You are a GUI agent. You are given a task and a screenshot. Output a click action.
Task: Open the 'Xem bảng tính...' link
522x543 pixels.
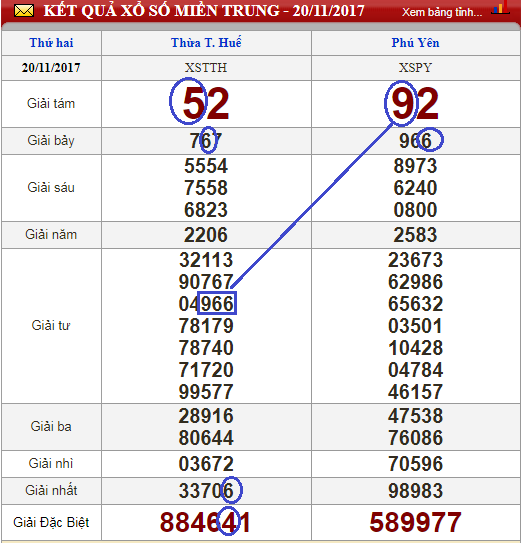click(x=442, y=12)
